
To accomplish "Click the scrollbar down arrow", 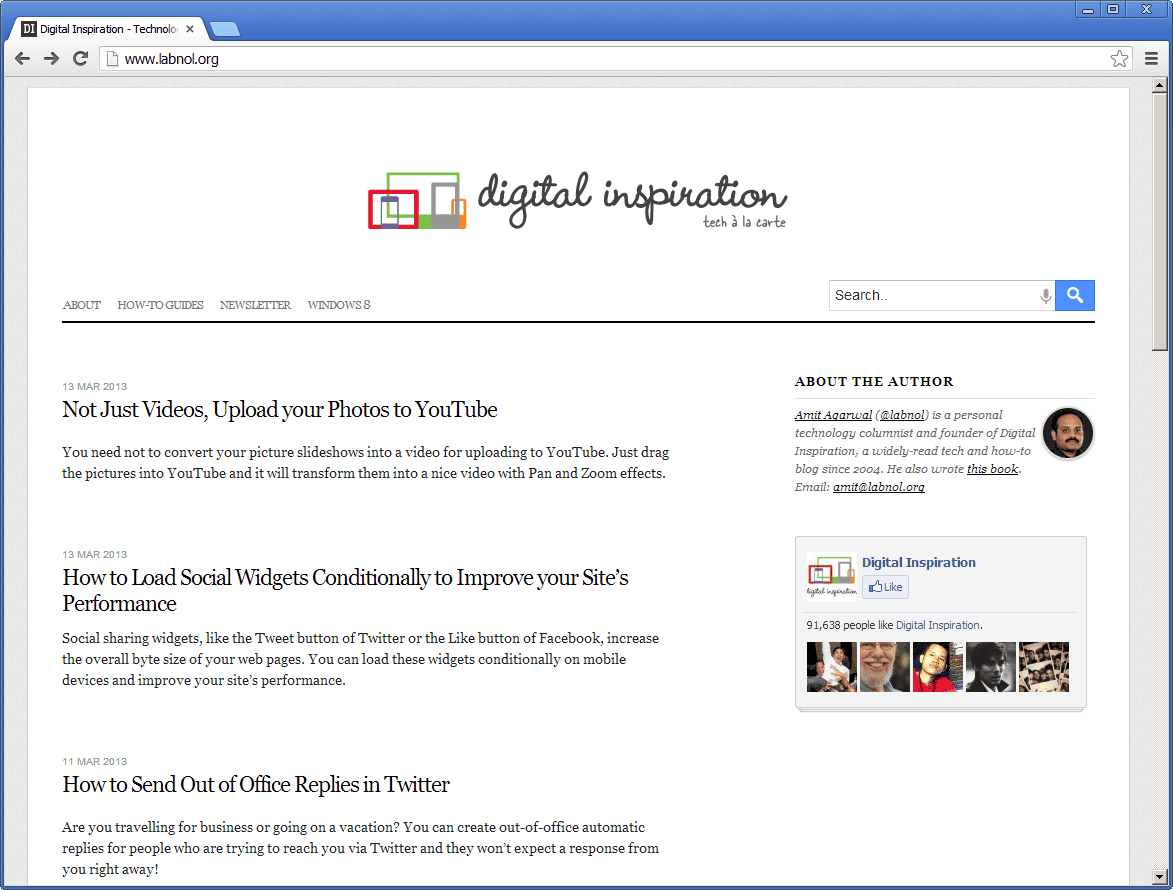I will tap(1160, 877).
